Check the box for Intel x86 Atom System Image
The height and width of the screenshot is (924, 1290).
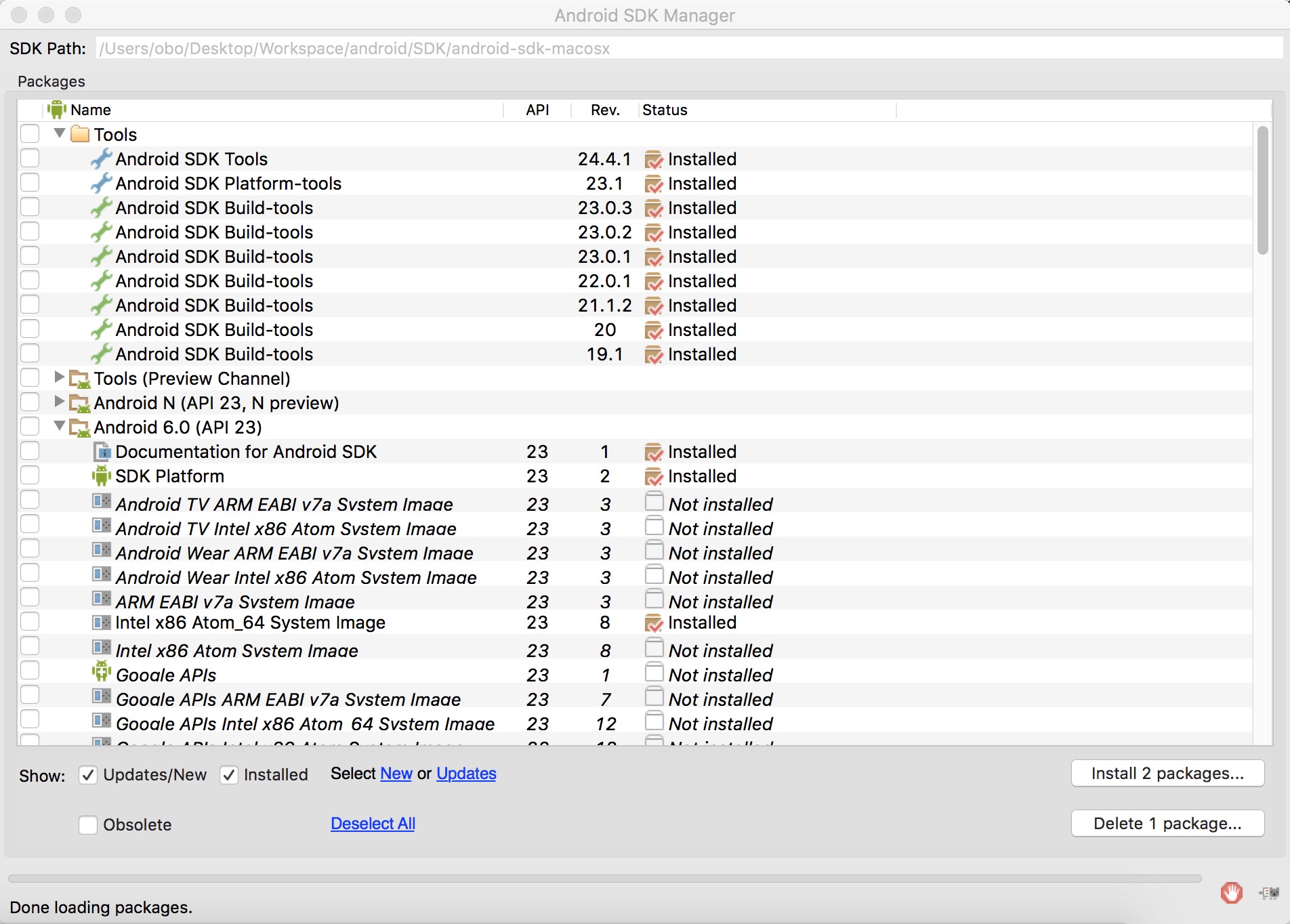click(x=30, y=646)
